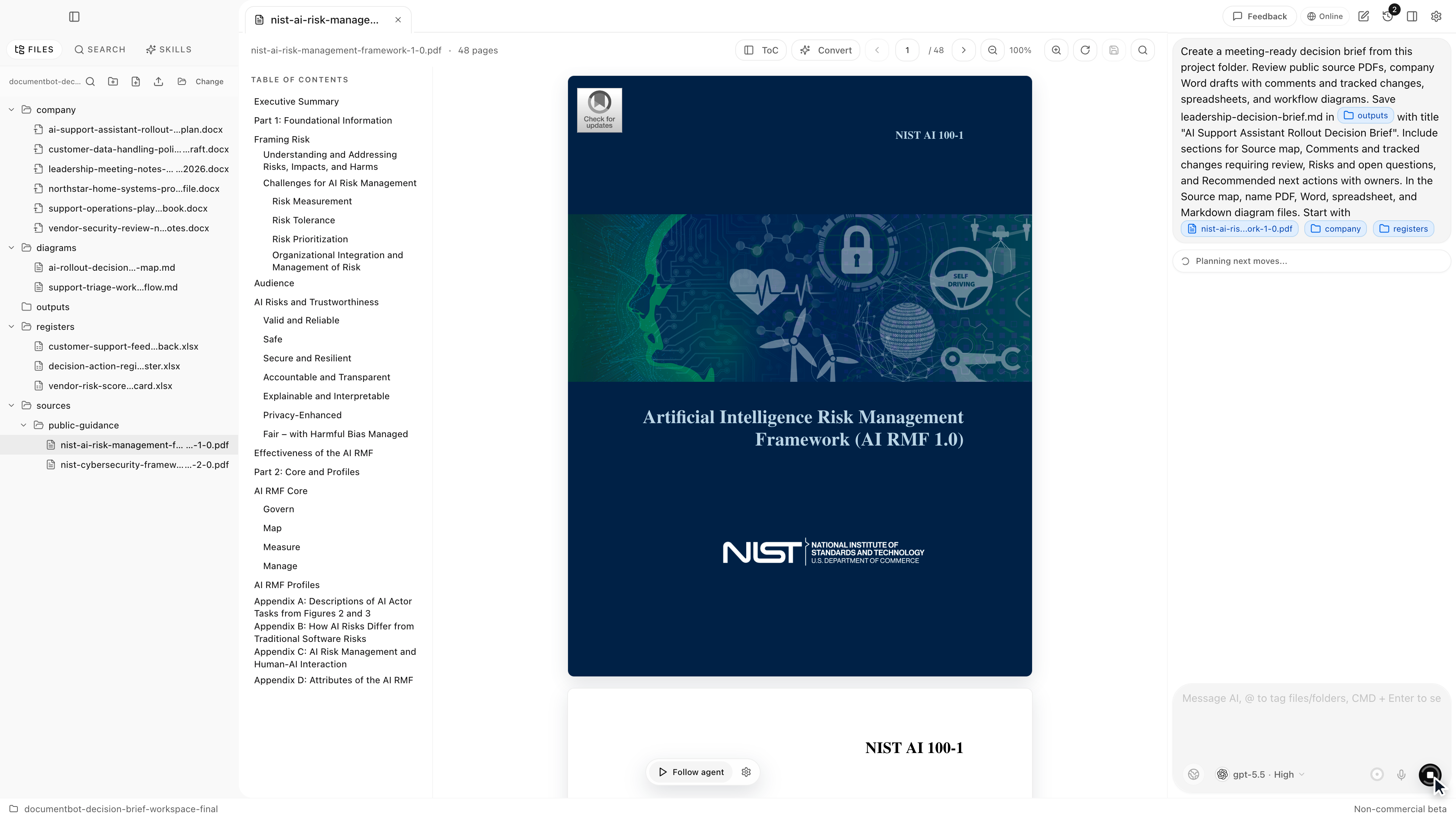Open decision-action-regi ster.xlsx
The width and height of the screenshot is (1456, 819).
click(x=119, y=366)
